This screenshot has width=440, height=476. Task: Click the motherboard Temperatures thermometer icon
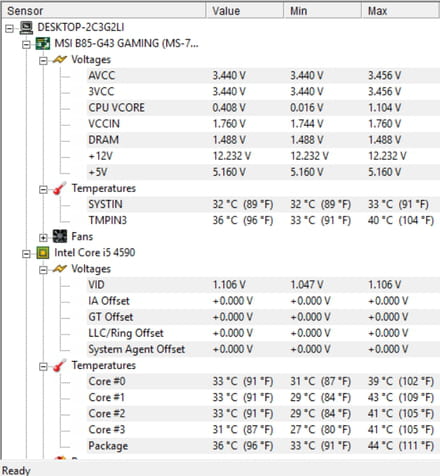pos(60,189)
